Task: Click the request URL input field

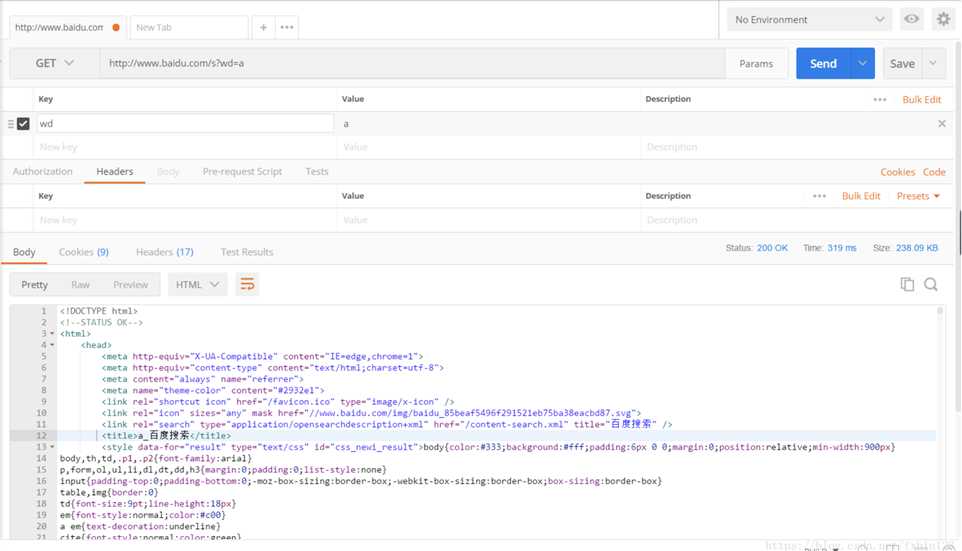Action: pos(412,63)
